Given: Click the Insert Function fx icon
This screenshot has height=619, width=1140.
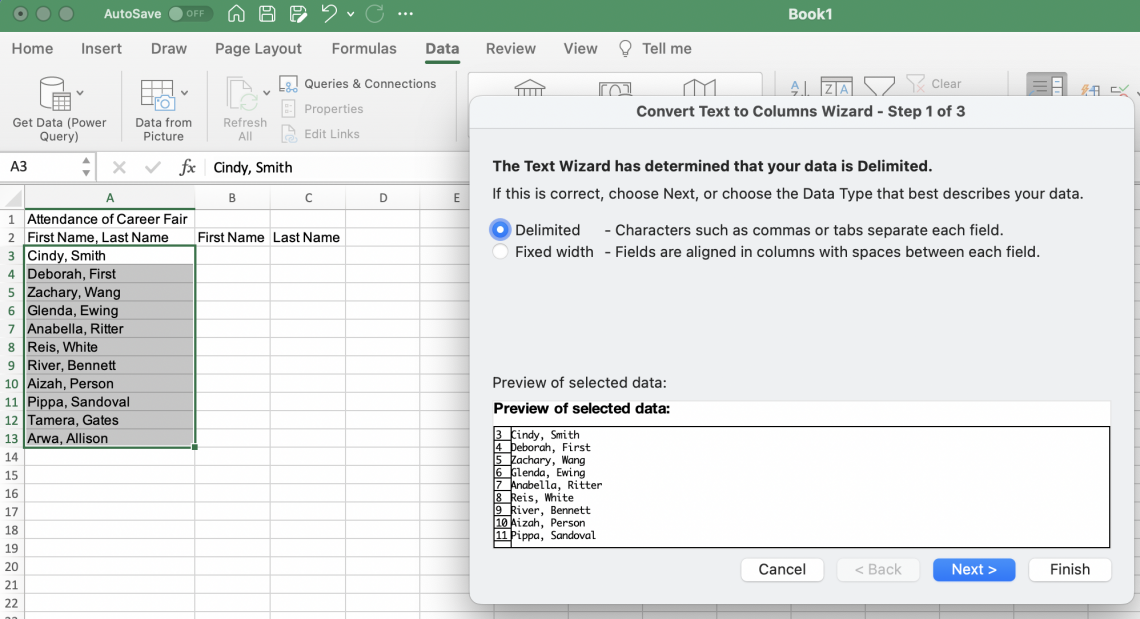Looking at the screenshot, I should pos(187,167).
